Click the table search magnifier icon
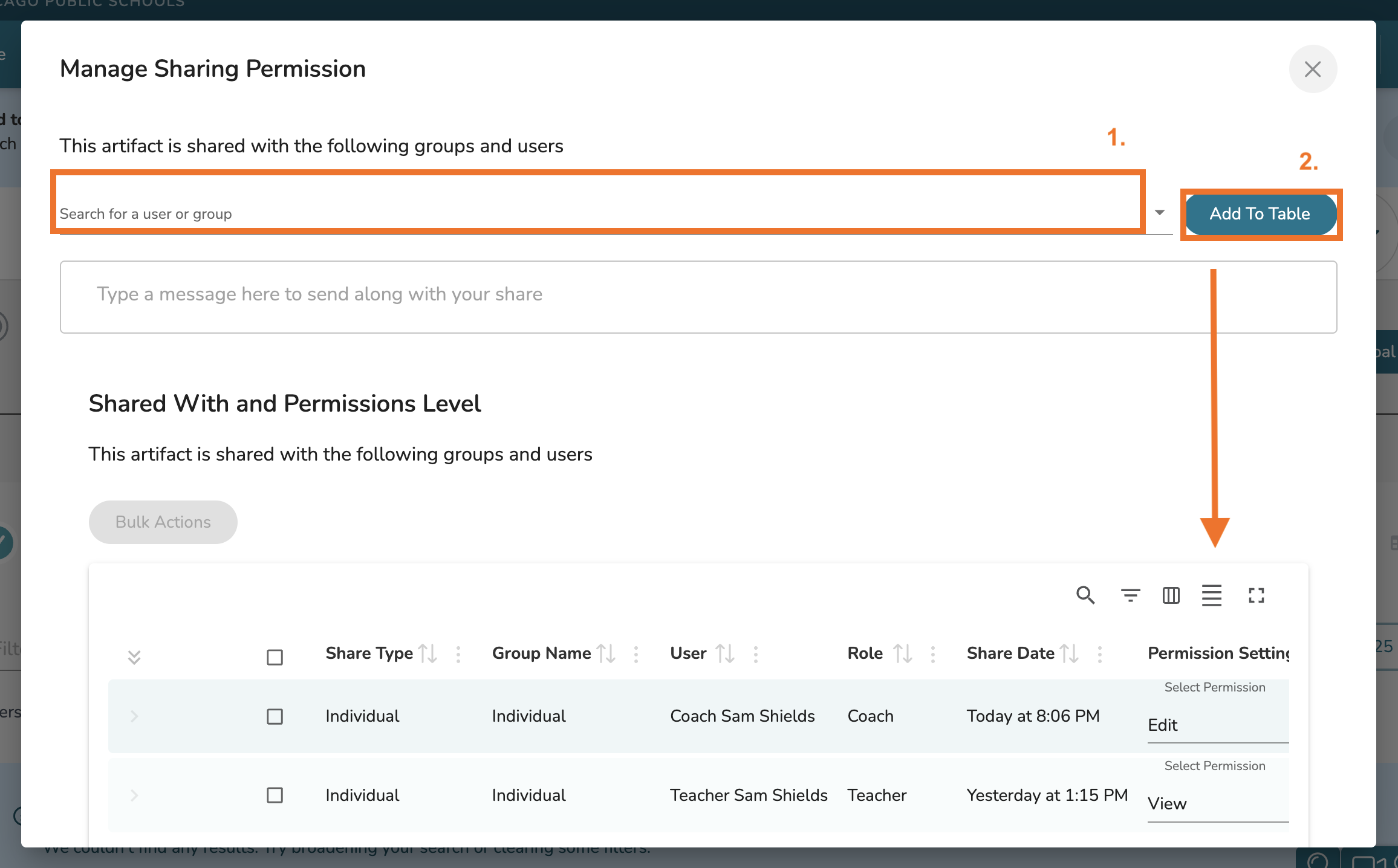Image resolution: width=1398 pixels, height=868 pixels. [x=1085, y=595]
